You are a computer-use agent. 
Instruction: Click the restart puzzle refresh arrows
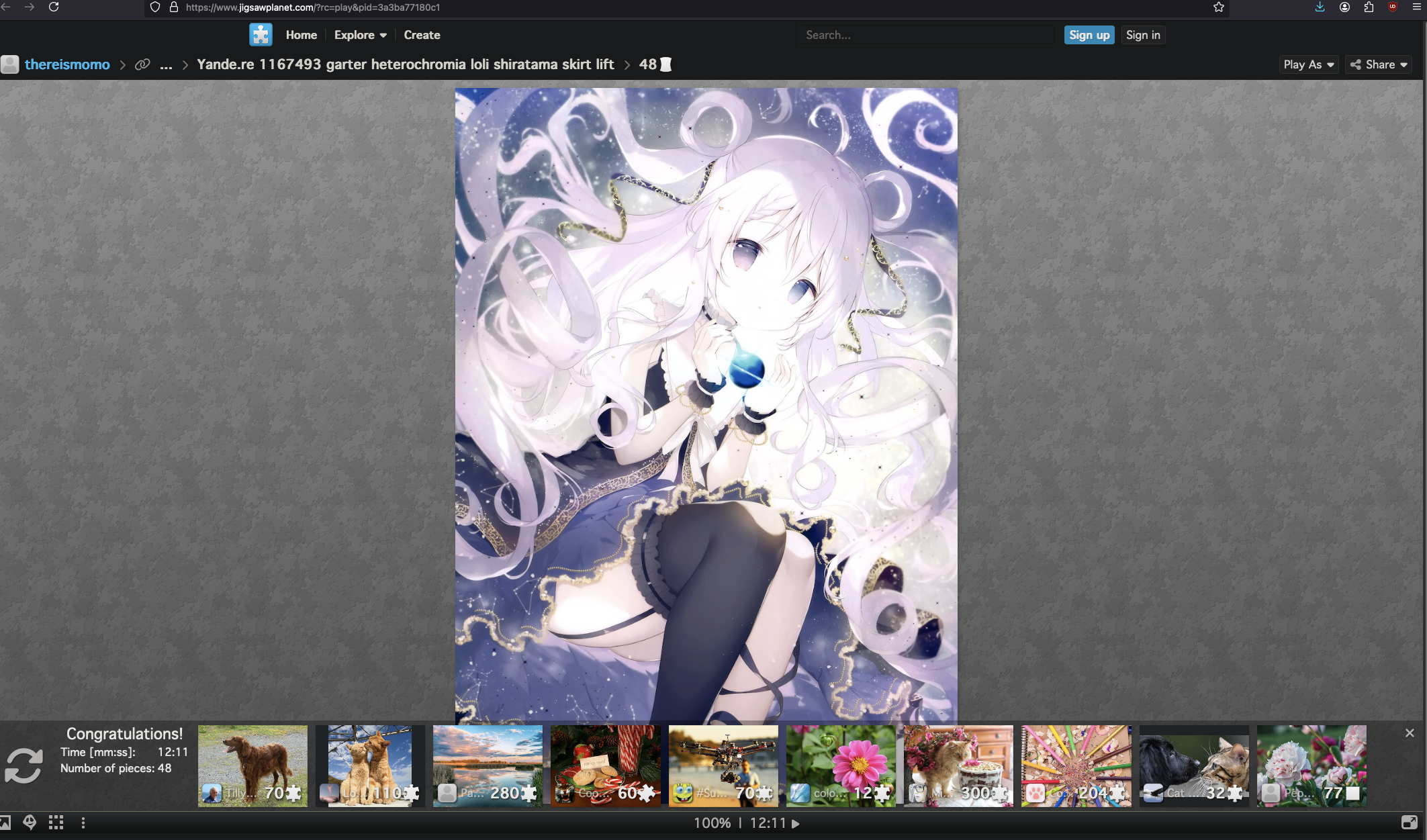pyautogui.click(x=24, y=766)
